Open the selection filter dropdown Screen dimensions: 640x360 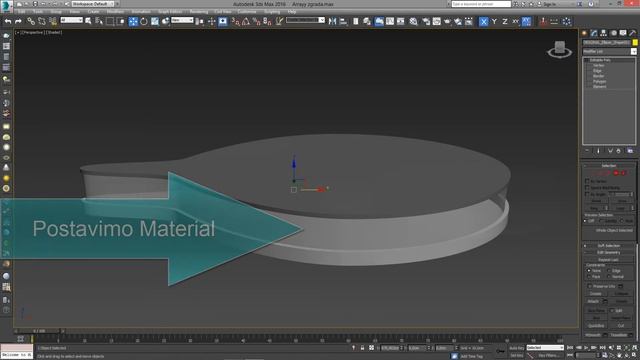click(x=71, y=20)
